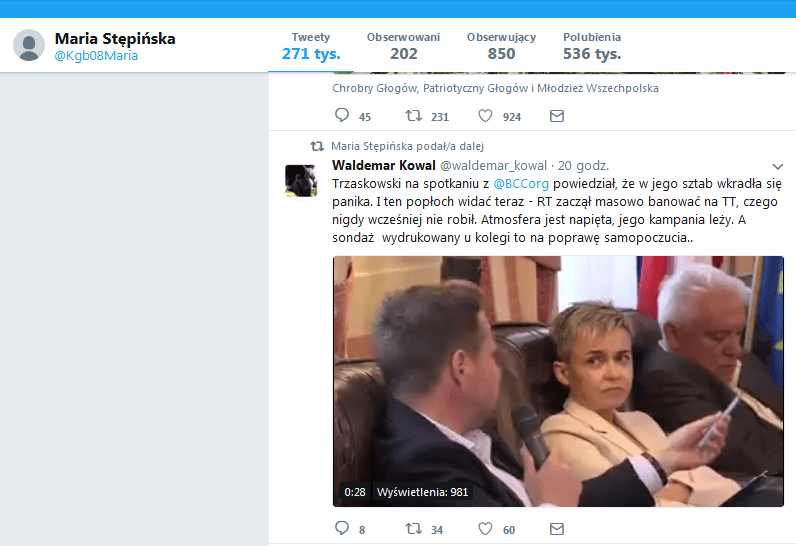796x546 pixels.
Task: Open the Obserwujący tab showing 850
Action: tap(501, 46)
